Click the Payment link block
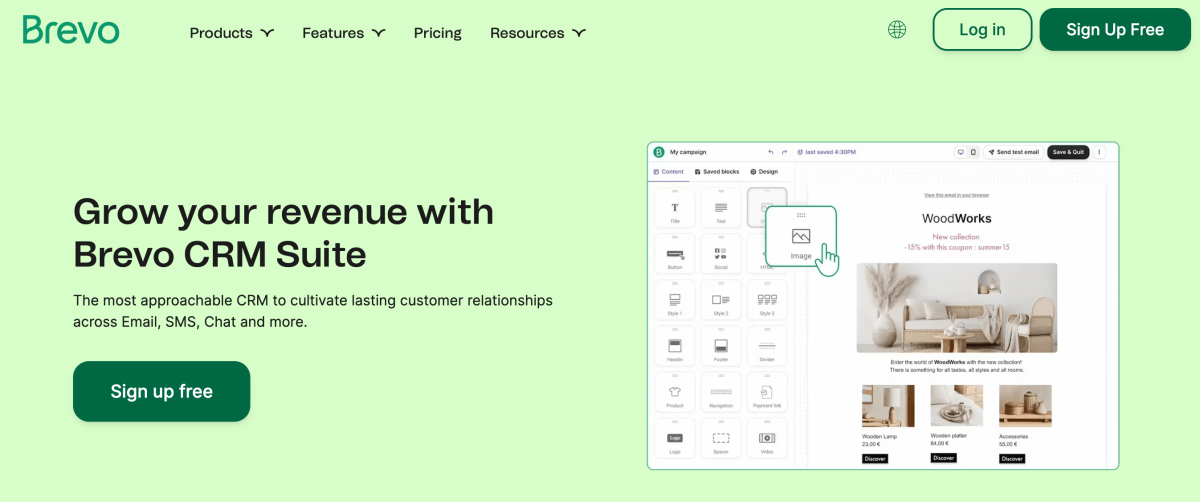Viewport: 1200px width, 502px height. pos(767,395)
